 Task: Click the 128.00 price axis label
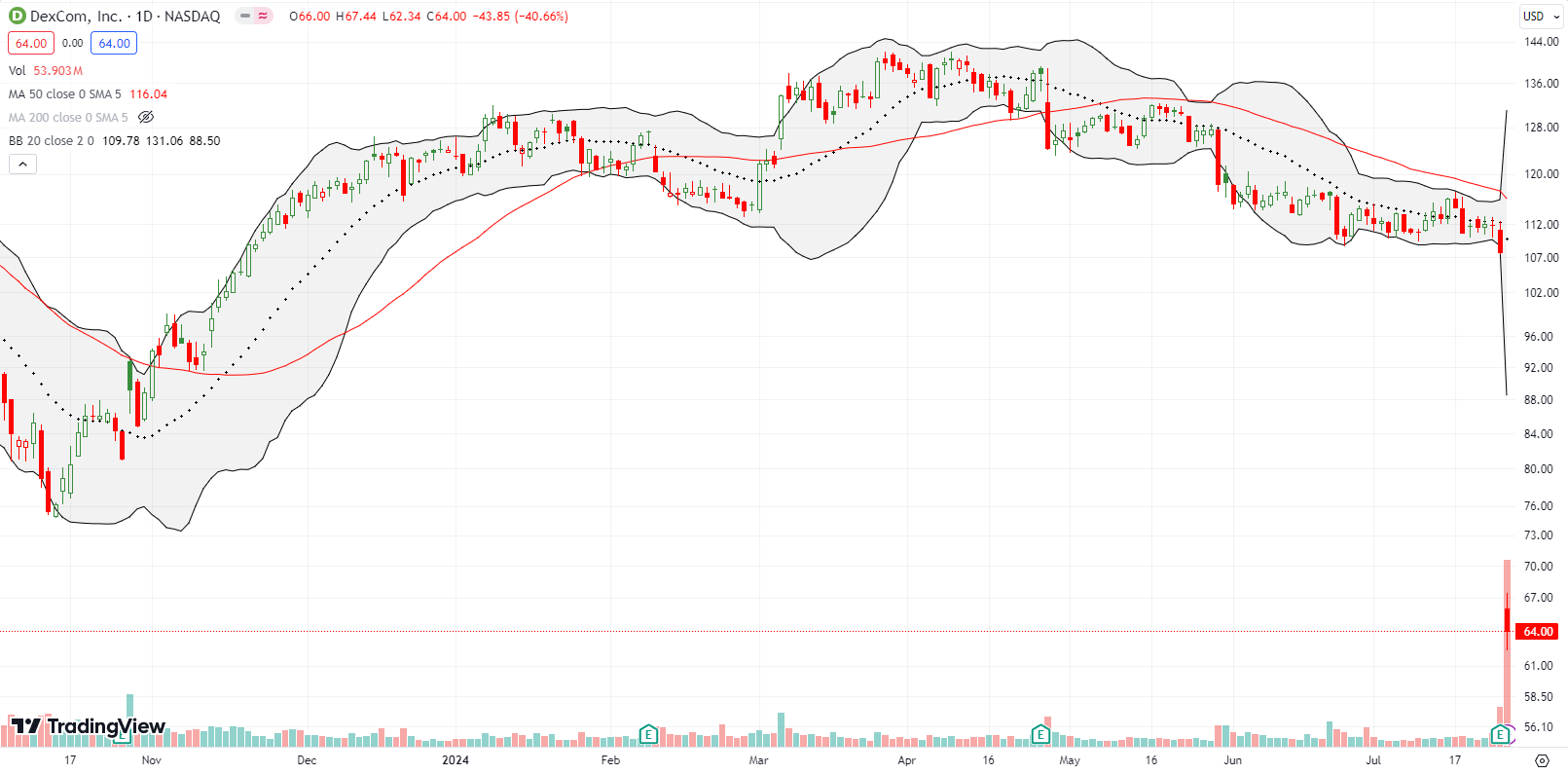point(1541,128)
